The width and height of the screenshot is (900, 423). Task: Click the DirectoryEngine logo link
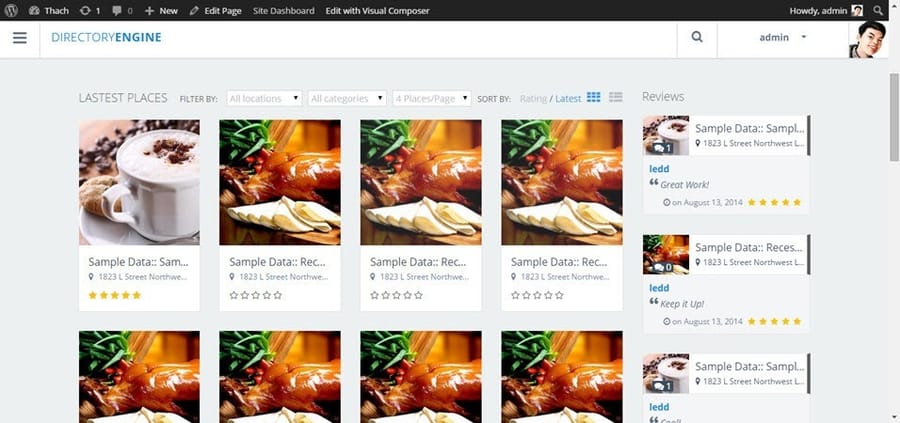106,37
